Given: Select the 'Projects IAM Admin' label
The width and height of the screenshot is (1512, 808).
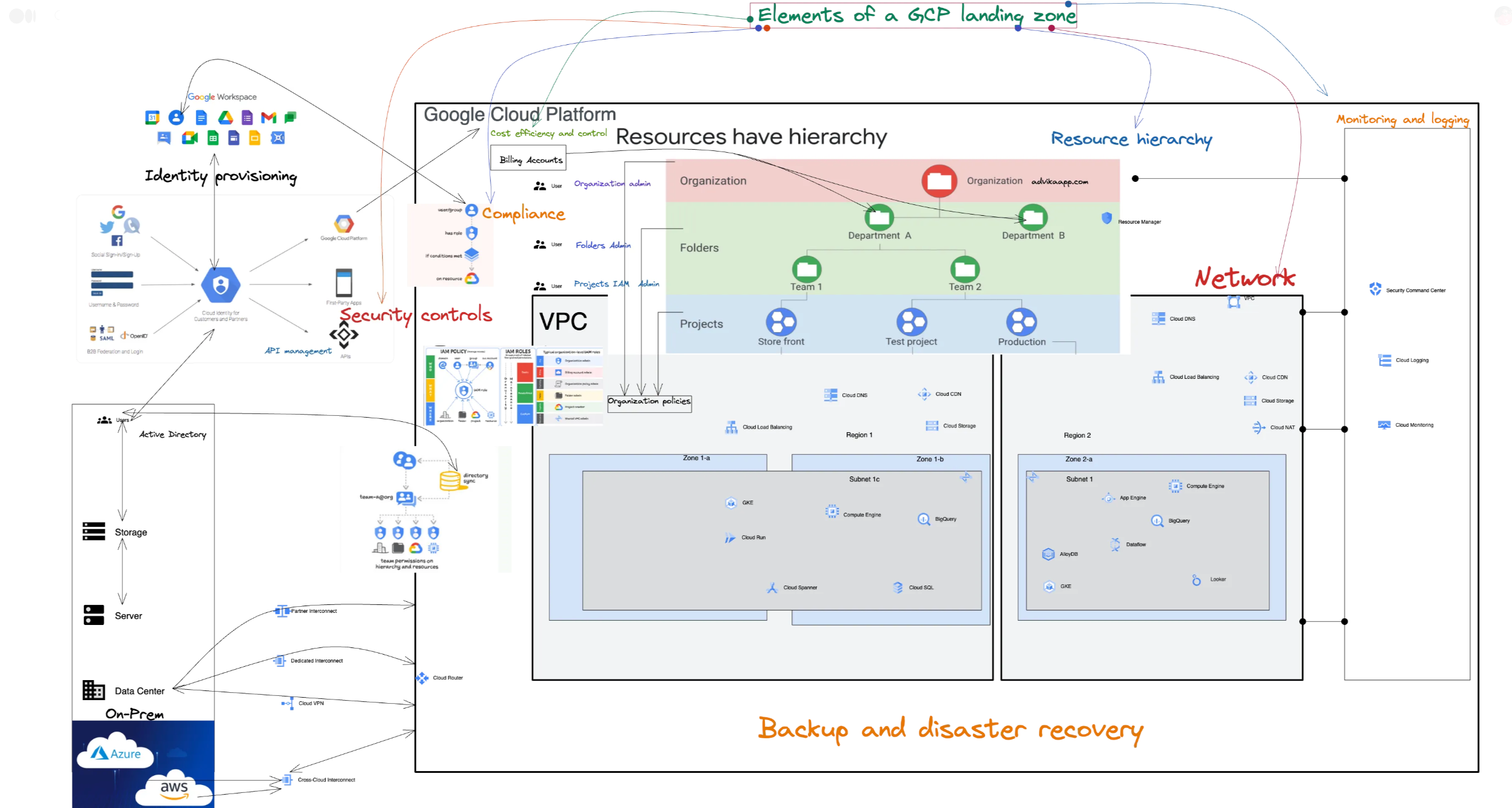Looking at the screenshot, I should coord(616,284).
